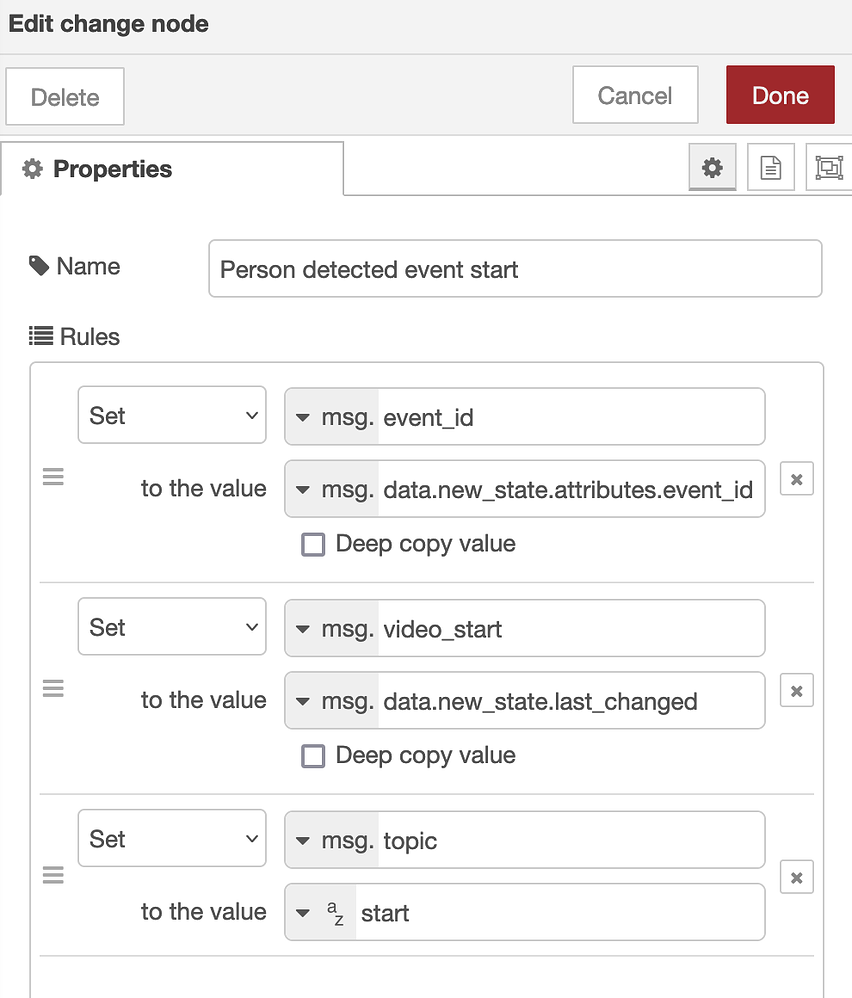
Task: Grab the drag handle of the event_id rule
Action: (53, 477)
